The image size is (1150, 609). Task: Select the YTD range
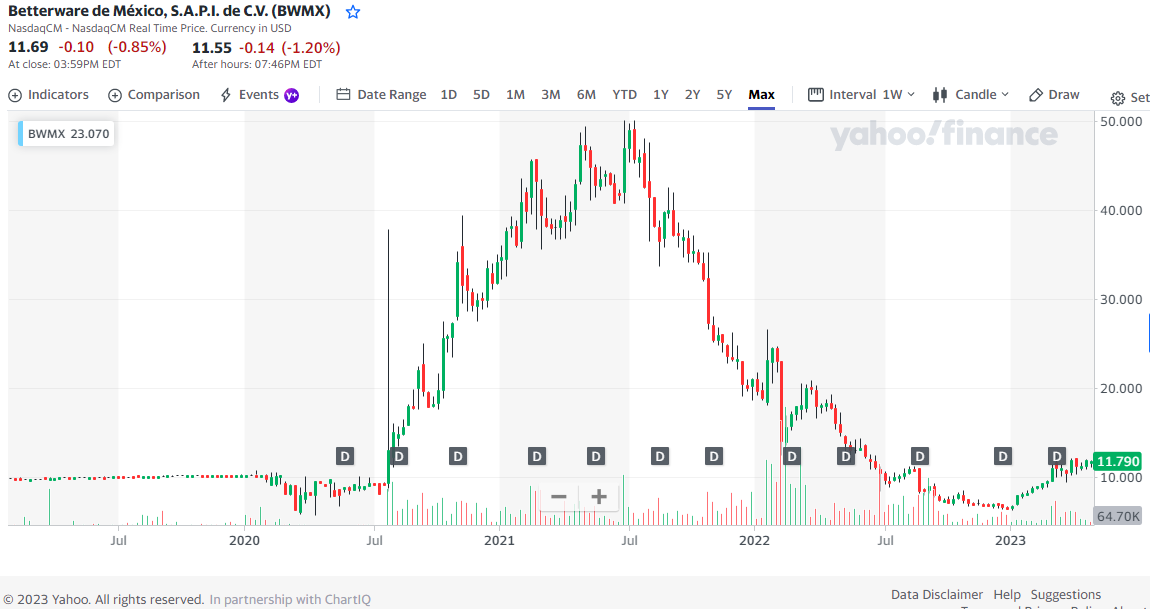625,95
